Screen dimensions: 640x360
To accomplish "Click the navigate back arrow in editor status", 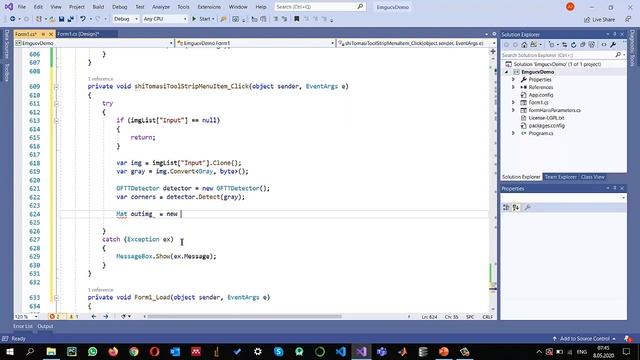I will [x=93, y=316].
